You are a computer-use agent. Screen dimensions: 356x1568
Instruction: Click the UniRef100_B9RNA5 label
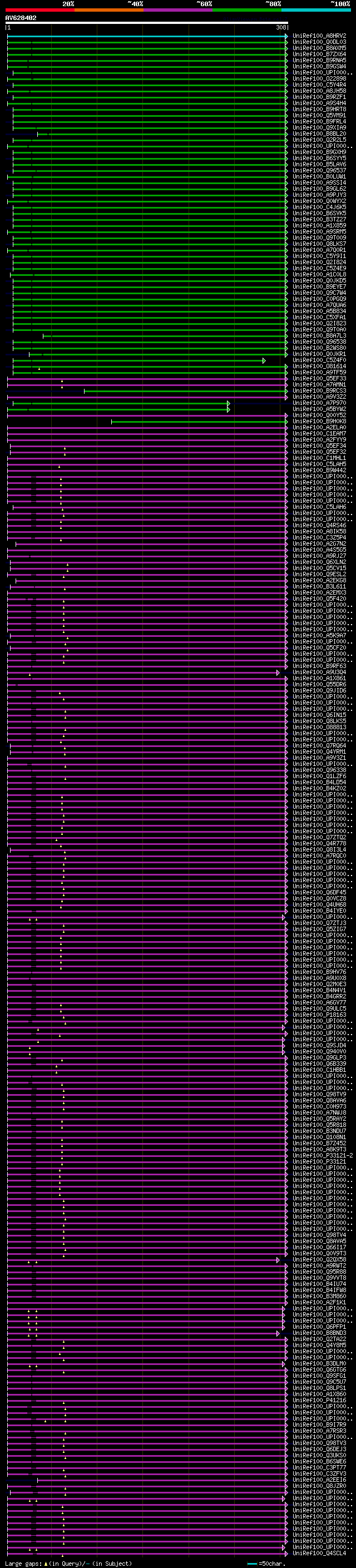[319, 60]
